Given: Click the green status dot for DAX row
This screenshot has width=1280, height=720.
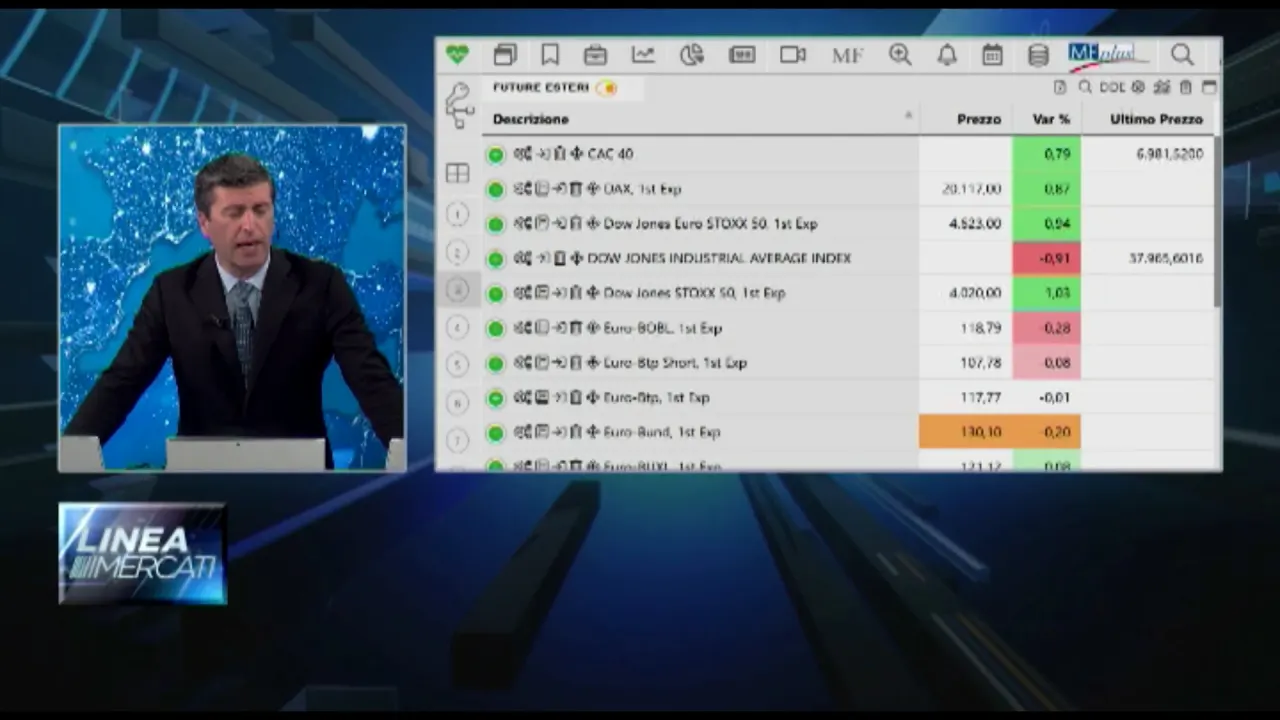Looking at the screenshot, I should pyautogui.click(x=496, y=189).
